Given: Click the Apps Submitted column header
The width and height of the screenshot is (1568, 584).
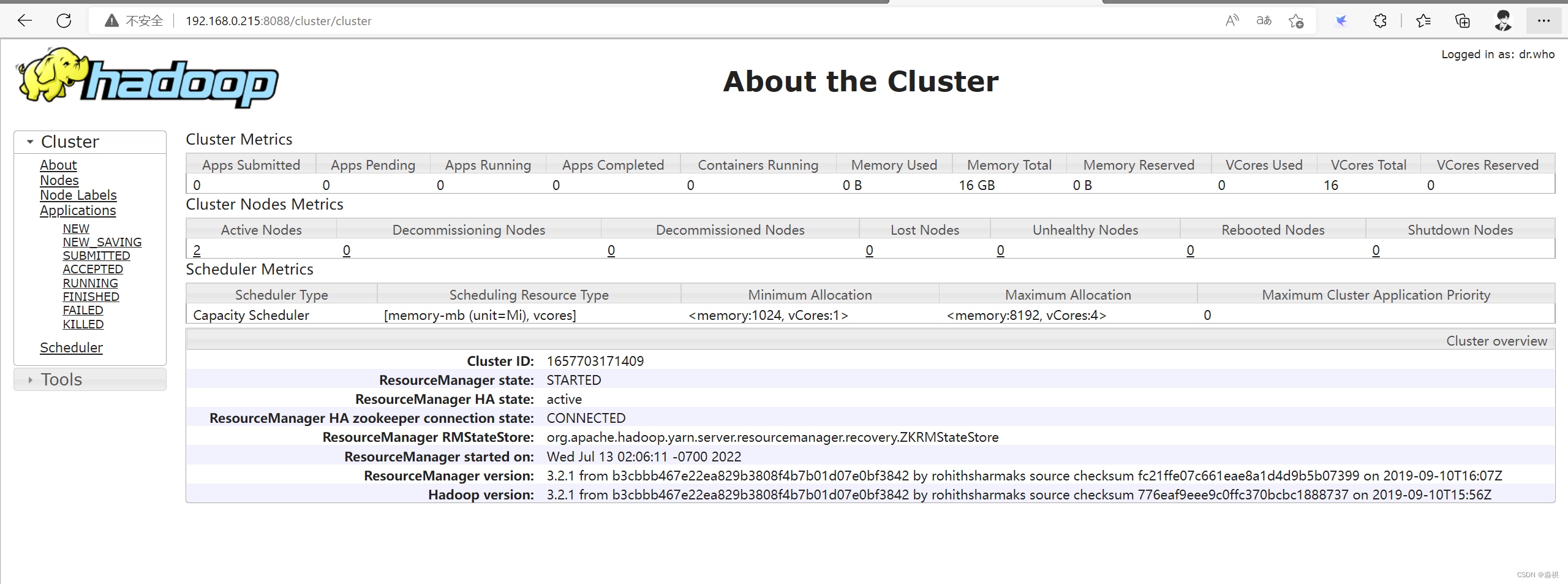Looking at the screenshot, I should pyautogui.click(x=251, y=165).
